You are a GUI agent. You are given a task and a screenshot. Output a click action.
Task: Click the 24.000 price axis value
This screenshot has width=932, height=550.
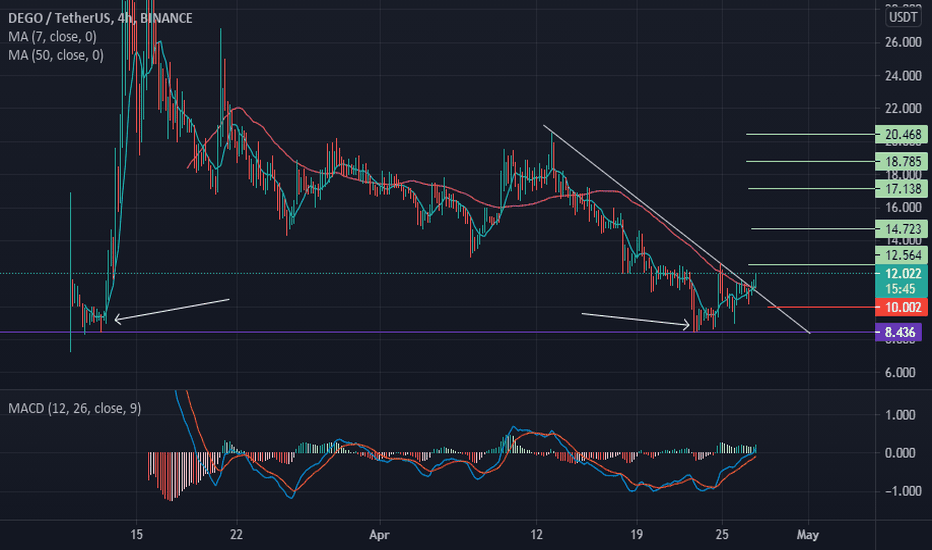903,76
